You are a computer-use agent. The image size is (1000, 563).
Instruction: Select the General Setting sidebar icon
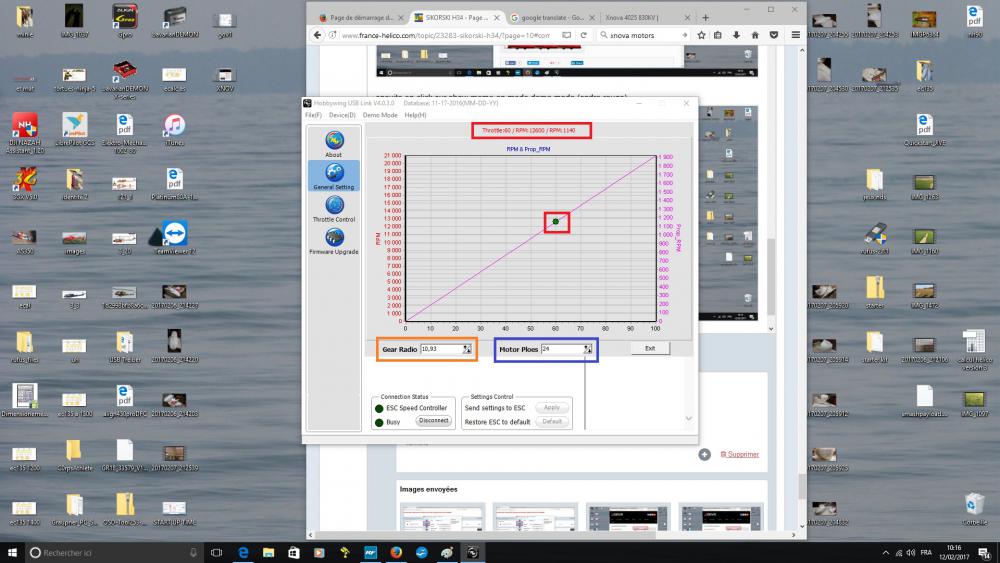334,176
